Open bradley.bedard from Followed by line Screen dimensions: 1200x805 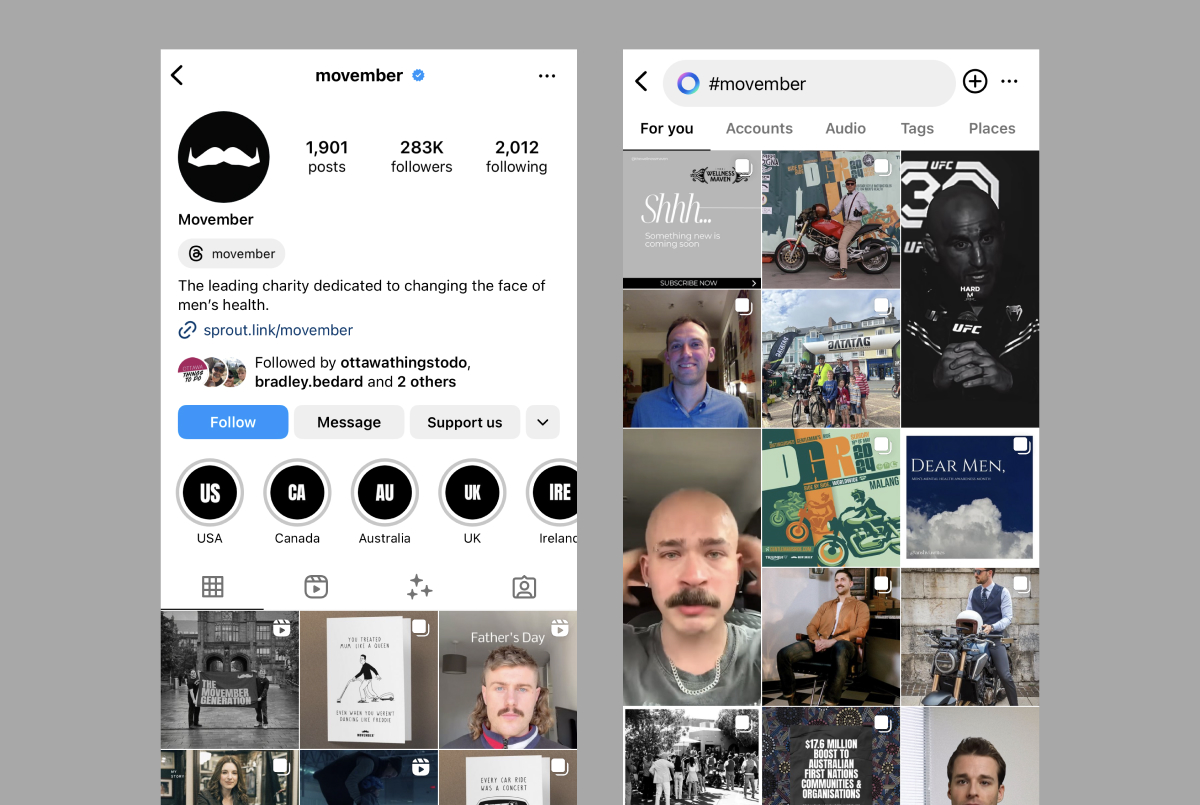(x=309, y=382)
